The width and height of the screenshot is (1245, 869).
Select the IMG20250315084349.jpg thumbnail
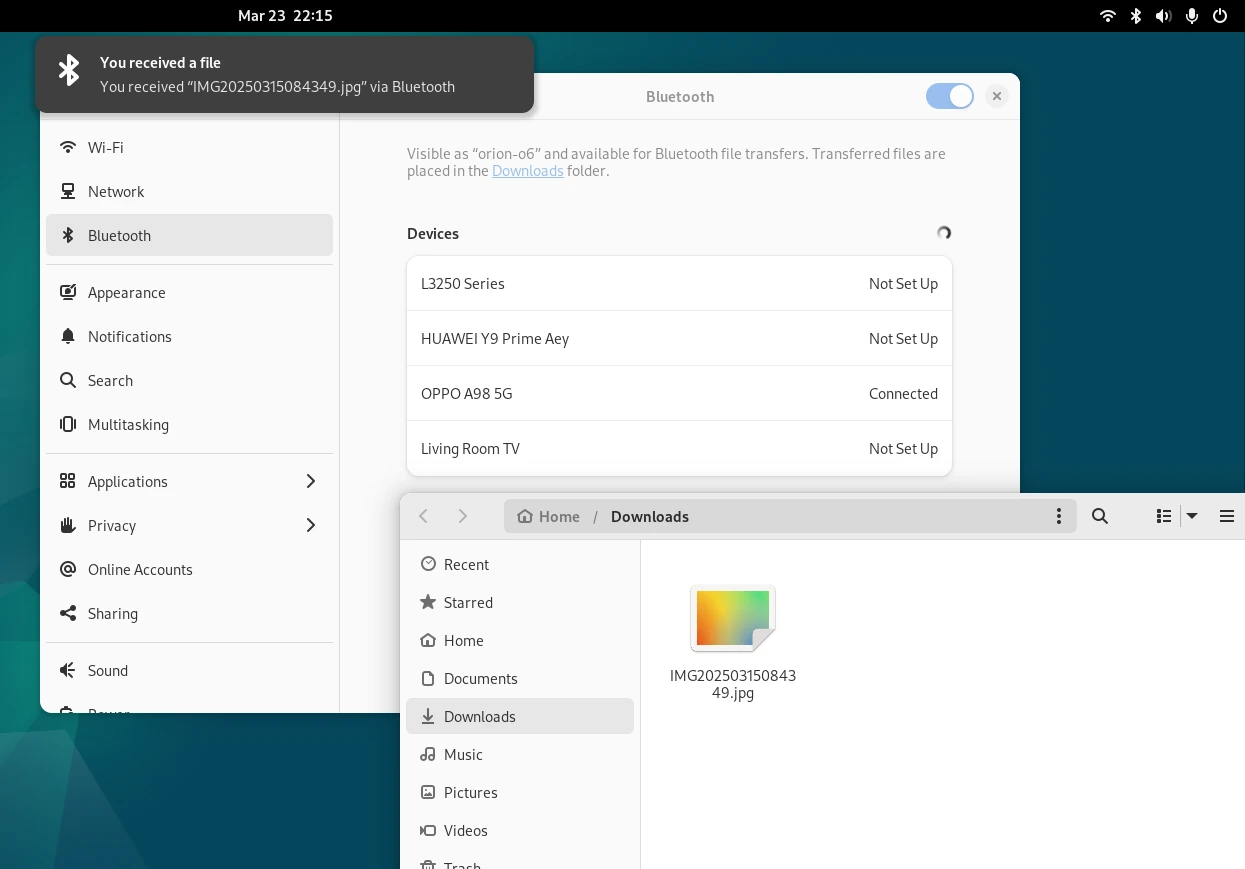733,618
